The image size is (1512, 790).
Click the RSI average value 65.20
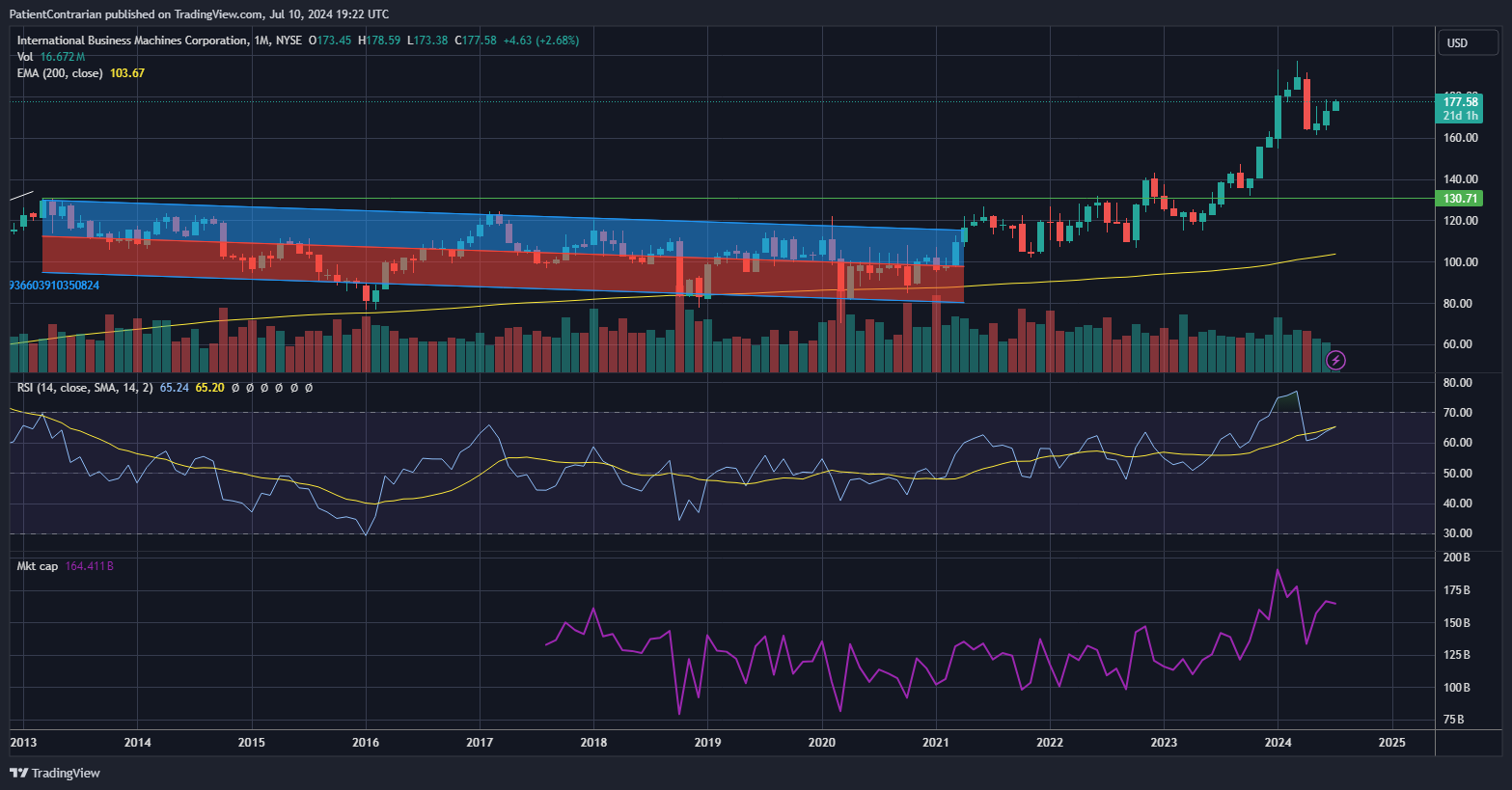pos(209,388)
